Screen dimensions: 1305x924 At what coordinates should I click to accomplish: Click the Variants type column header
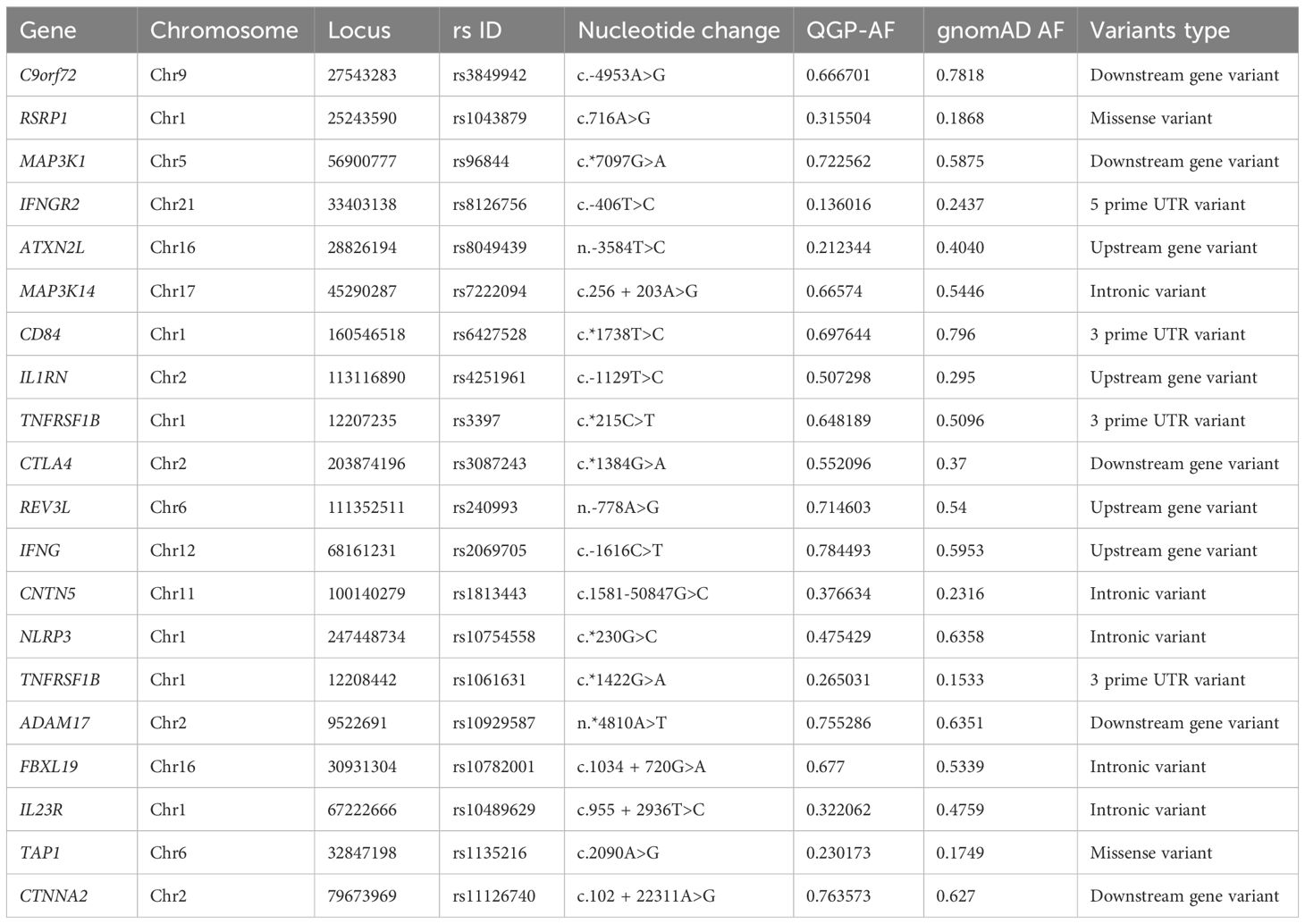tap(1159, 30)
